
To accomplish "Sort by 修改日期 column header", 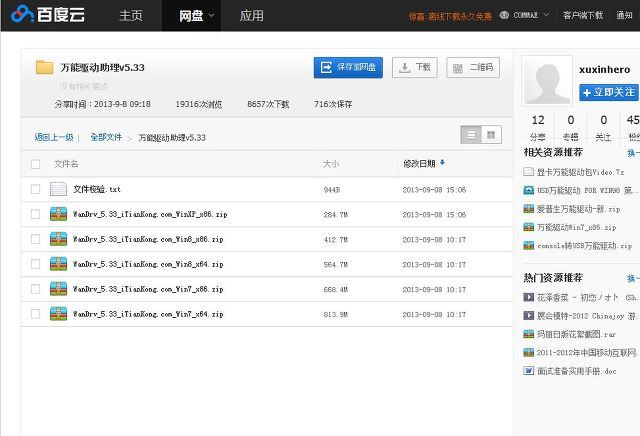I will (x=419, y=164).
